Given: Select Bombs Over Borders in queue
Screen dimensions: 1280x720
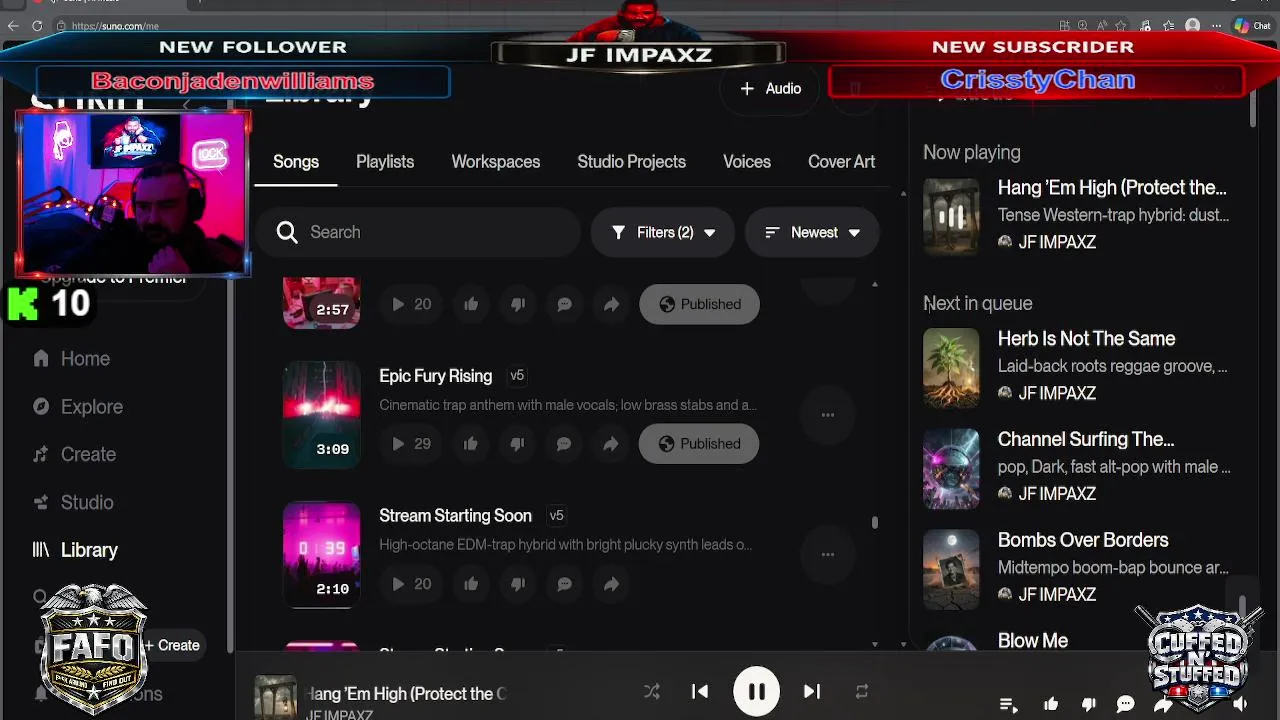Looking at the screenshot, I should [x=1083, y=540].
